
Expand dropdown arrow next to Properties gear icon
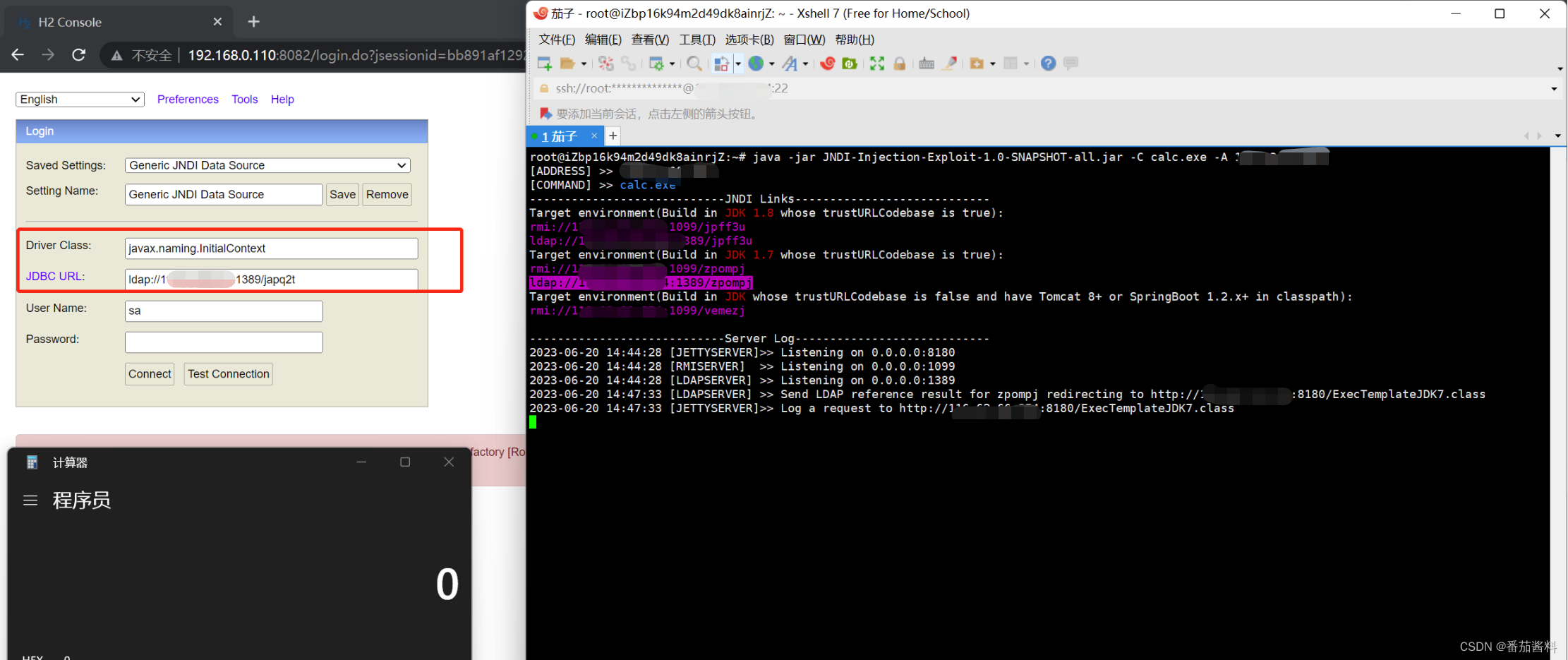coord(672,64)
